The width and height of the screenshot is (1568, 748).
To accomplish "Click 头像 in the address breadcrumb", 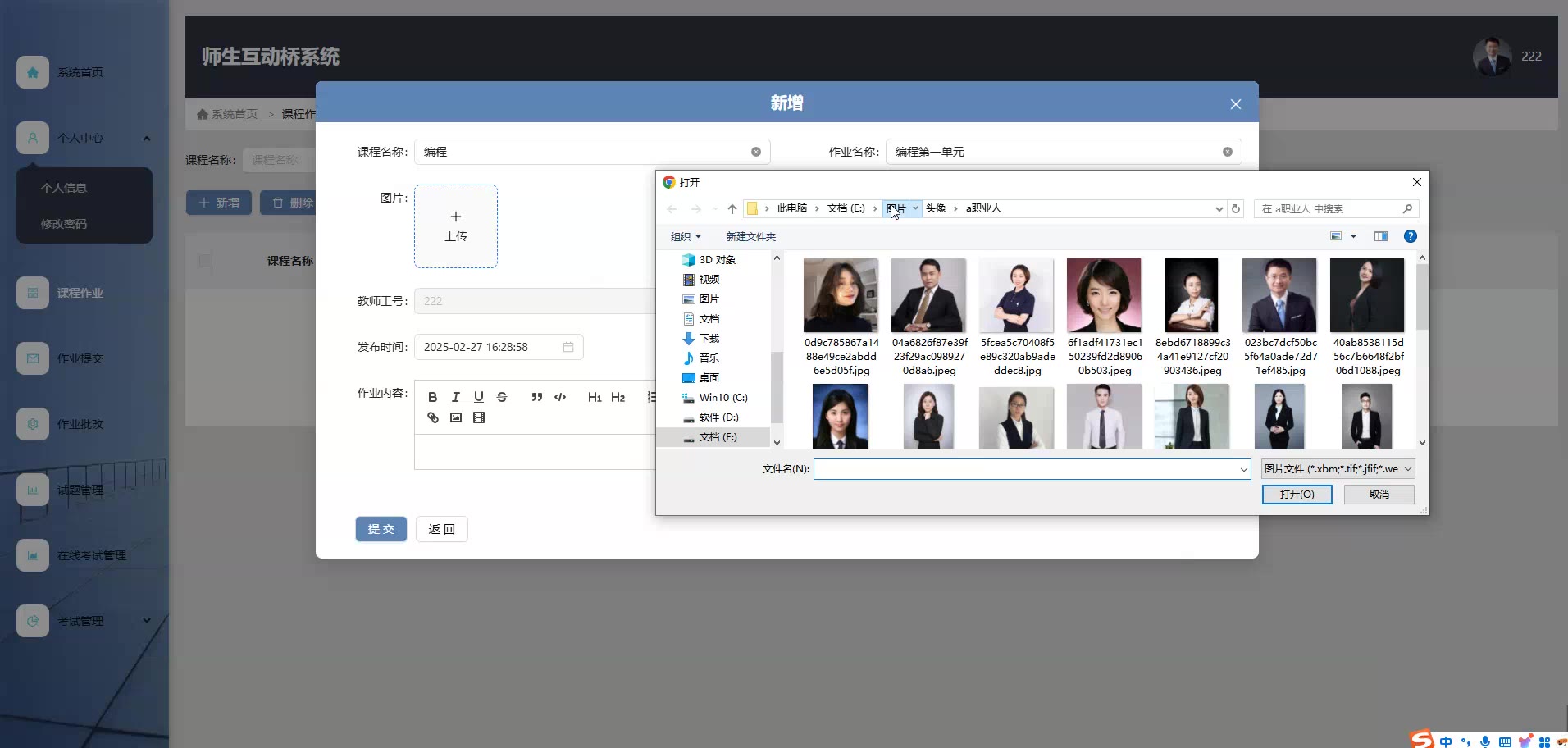I will click(936, 208).
